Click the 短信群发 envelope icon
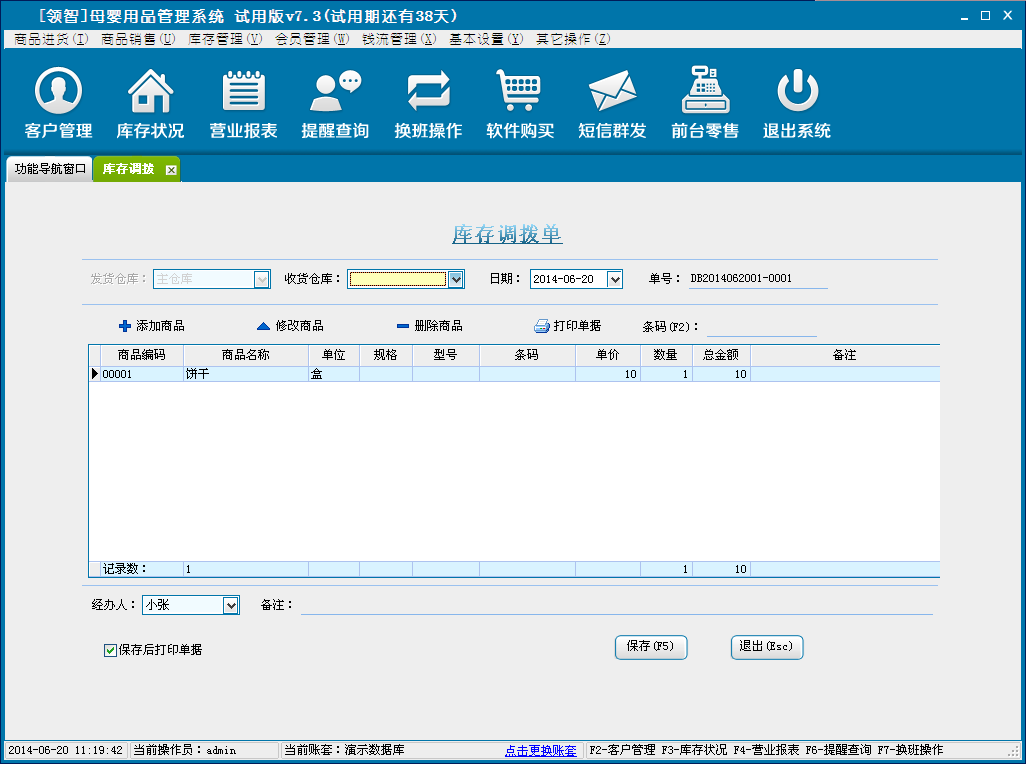The height and width of the screenshot is (764, 1026). pos(612,92)
